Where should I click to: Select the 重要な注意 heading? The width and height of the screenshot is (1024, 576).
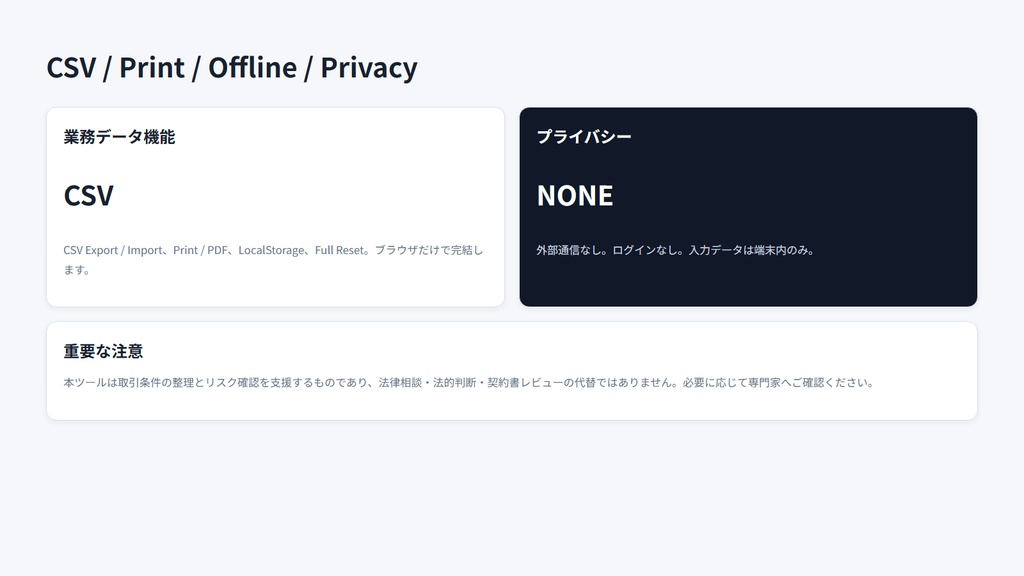(103, 351)
